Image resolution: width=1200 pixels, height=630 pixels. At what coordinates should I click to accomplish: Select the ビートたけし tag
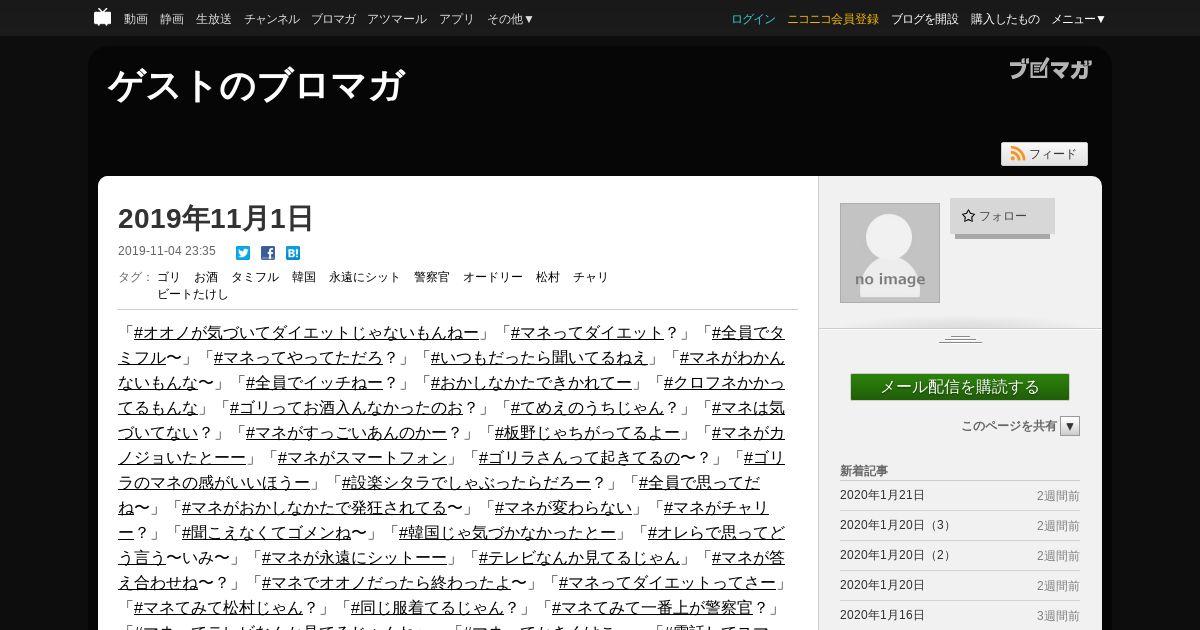click(193, 294)
